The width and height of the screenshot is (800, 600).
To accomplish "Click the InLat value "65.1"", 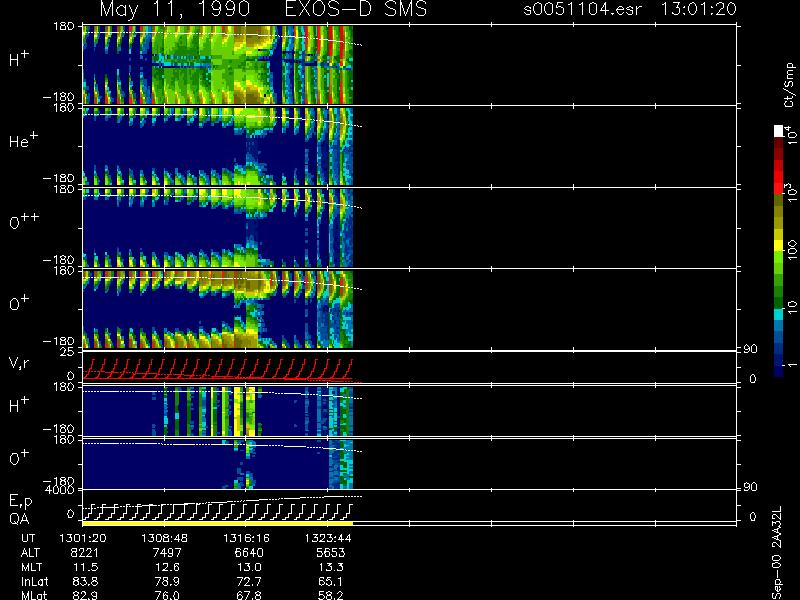I will (331, 581).
